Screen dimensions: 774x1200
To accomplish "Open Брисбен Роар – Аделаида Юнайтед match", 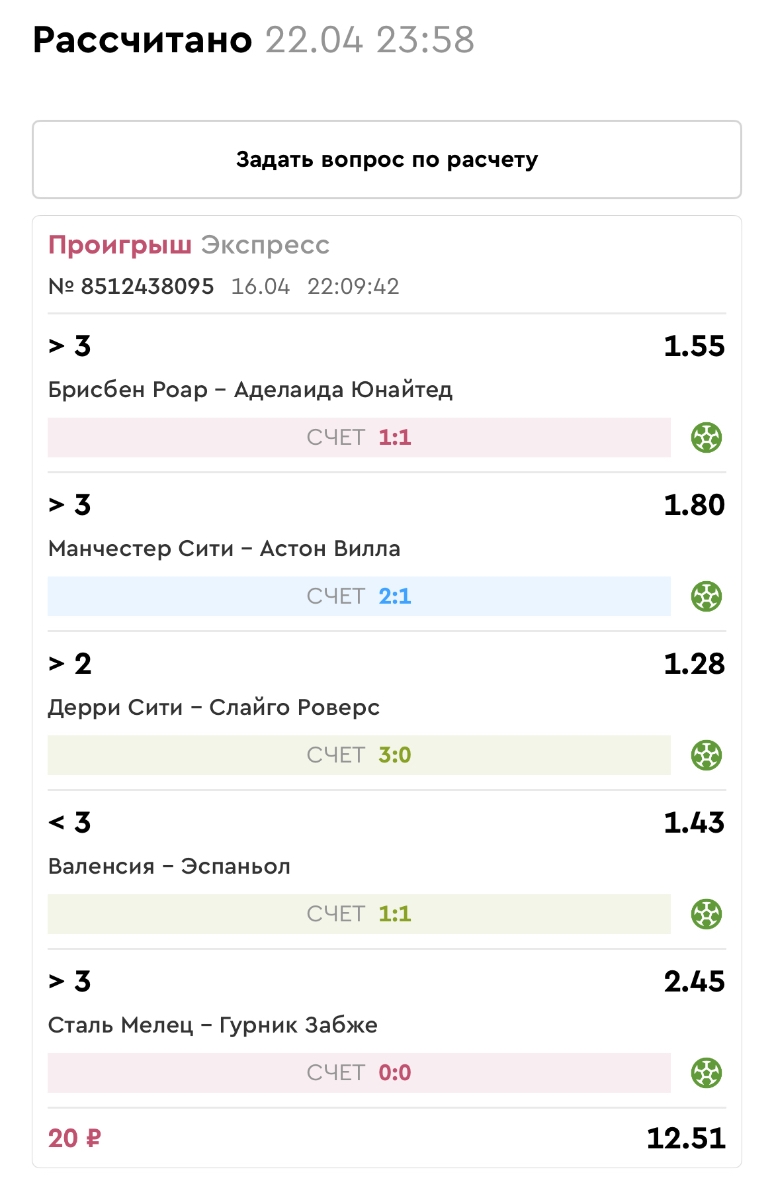I will click(x=250, y=390).
